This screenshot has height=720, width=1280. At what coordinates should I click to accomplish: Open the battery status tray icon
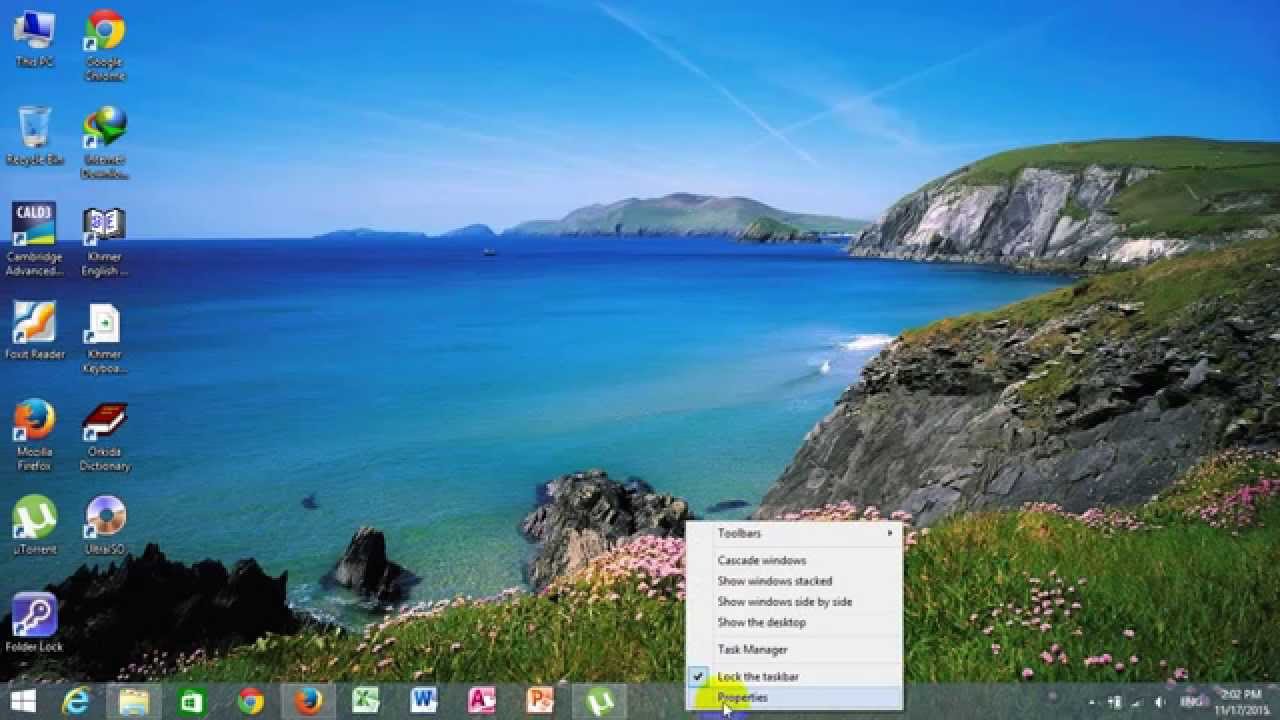(1114, 702)
